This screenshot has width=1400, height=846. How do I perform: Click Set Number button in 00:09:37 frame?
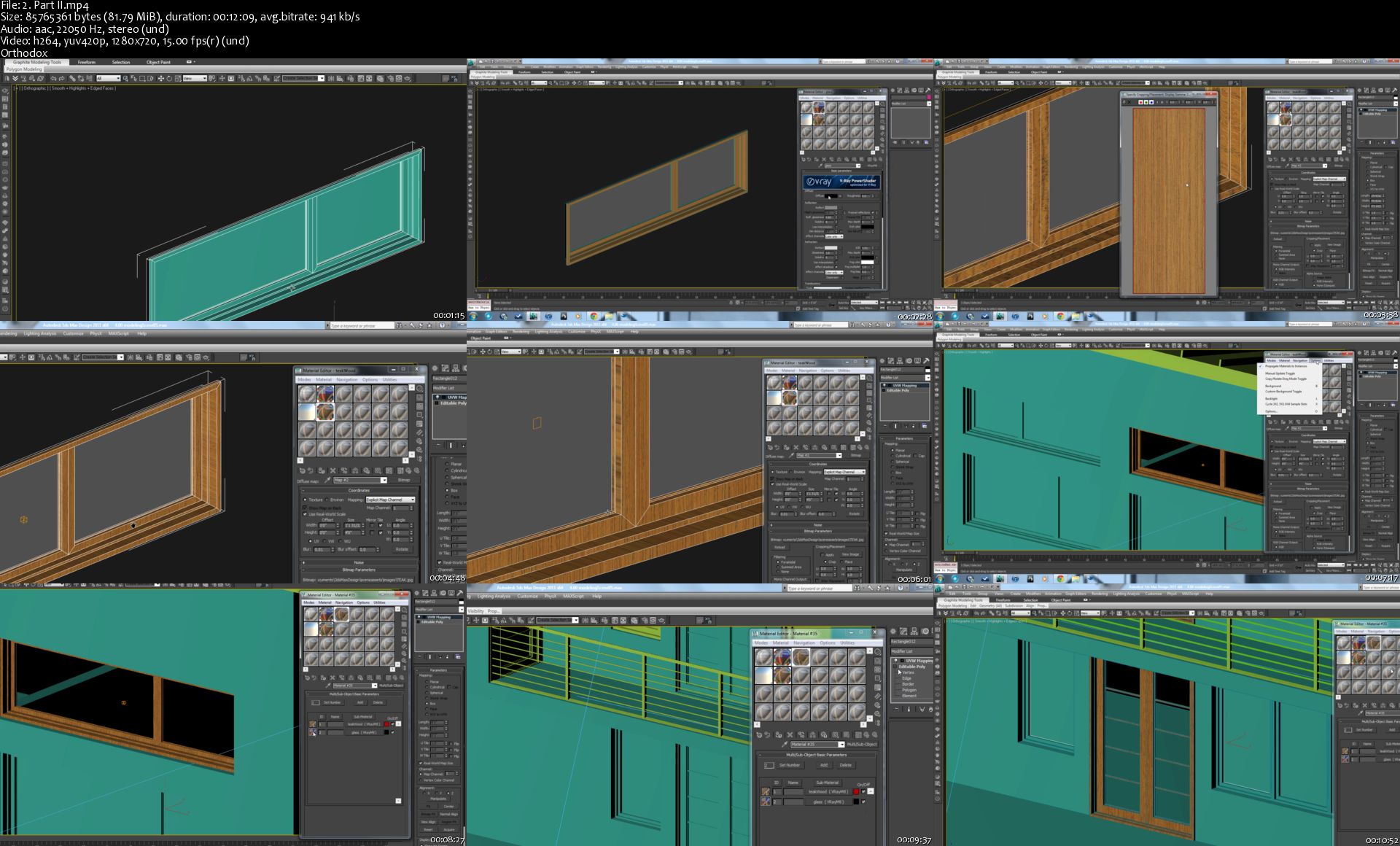[x=790, y=765]
